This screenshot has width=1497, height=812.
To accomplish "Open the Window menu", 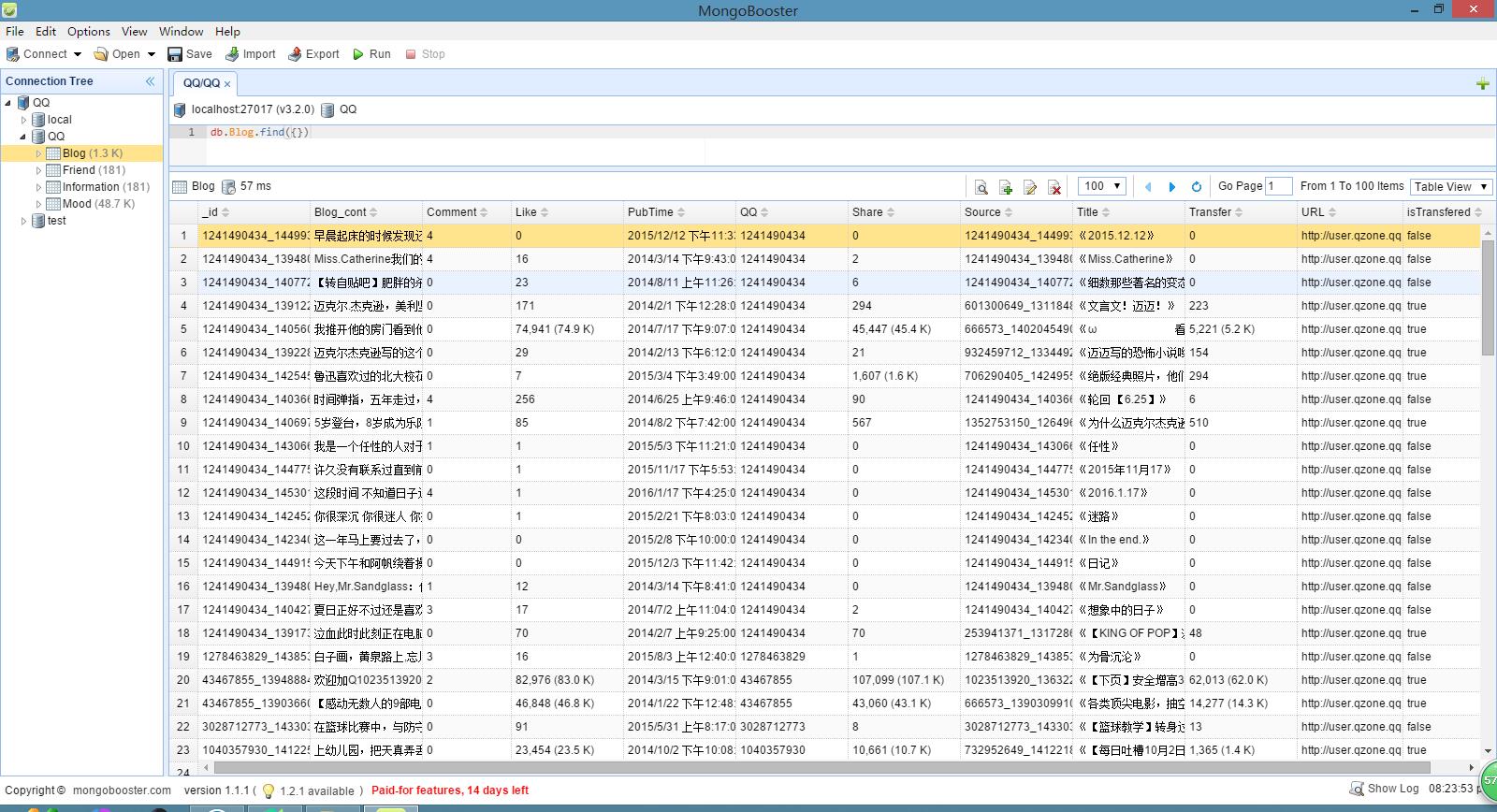I will pos(182,31).
